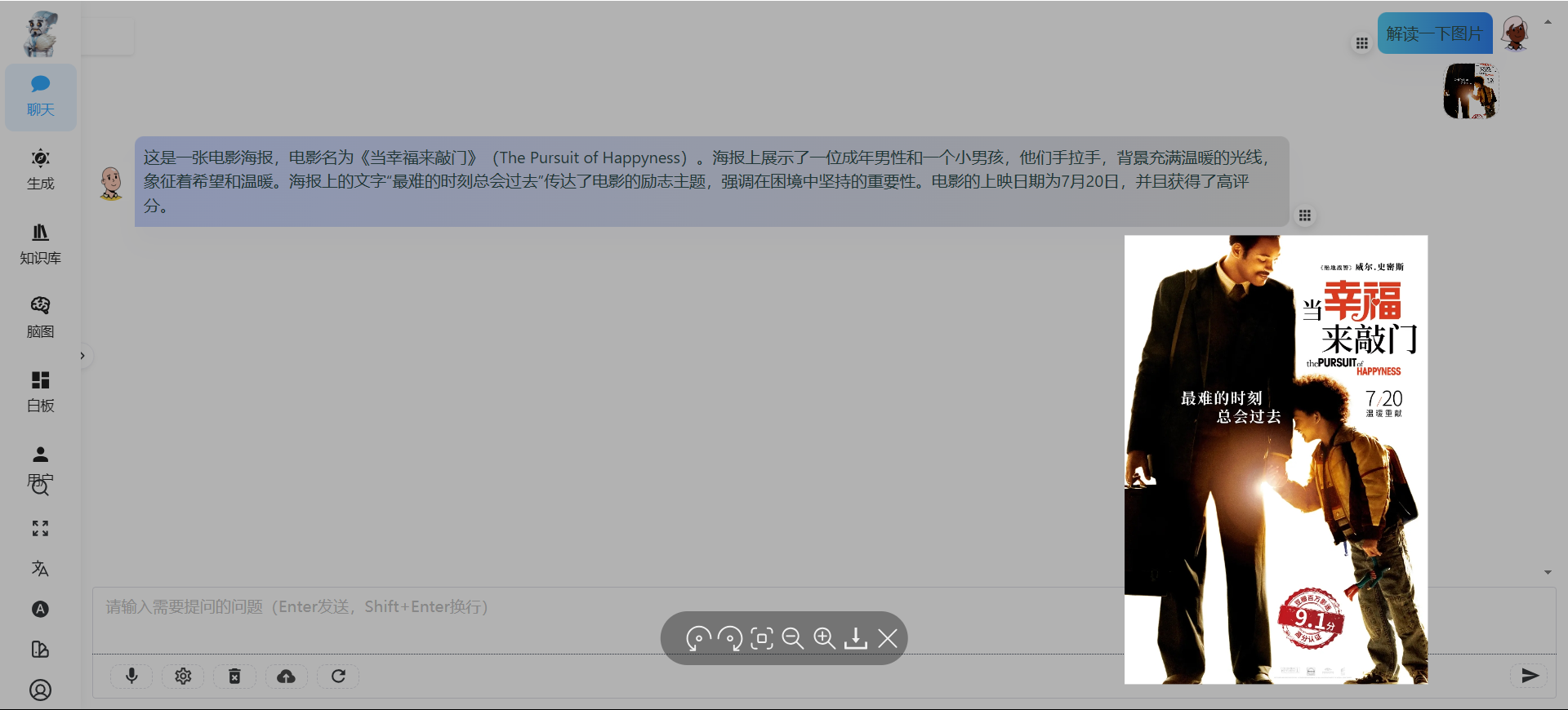The height and width of the screenshot is (710, 1568).
Task: Rotate image clockwise in viewer toolbar
Action: (x=730, y=638)
